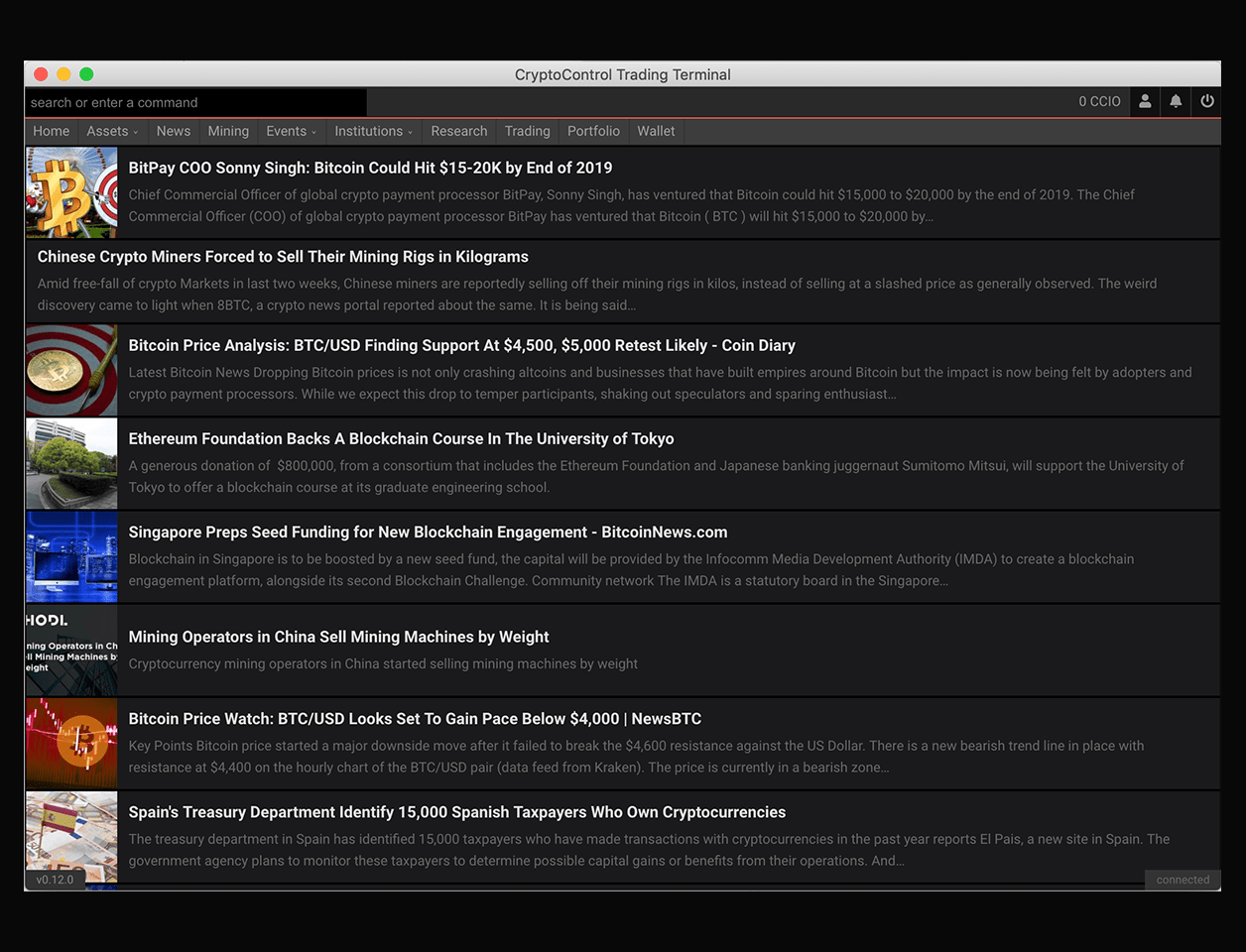Open the News menu item
The width and height of the screenshot is (1246, 952).
coord(174,131)
